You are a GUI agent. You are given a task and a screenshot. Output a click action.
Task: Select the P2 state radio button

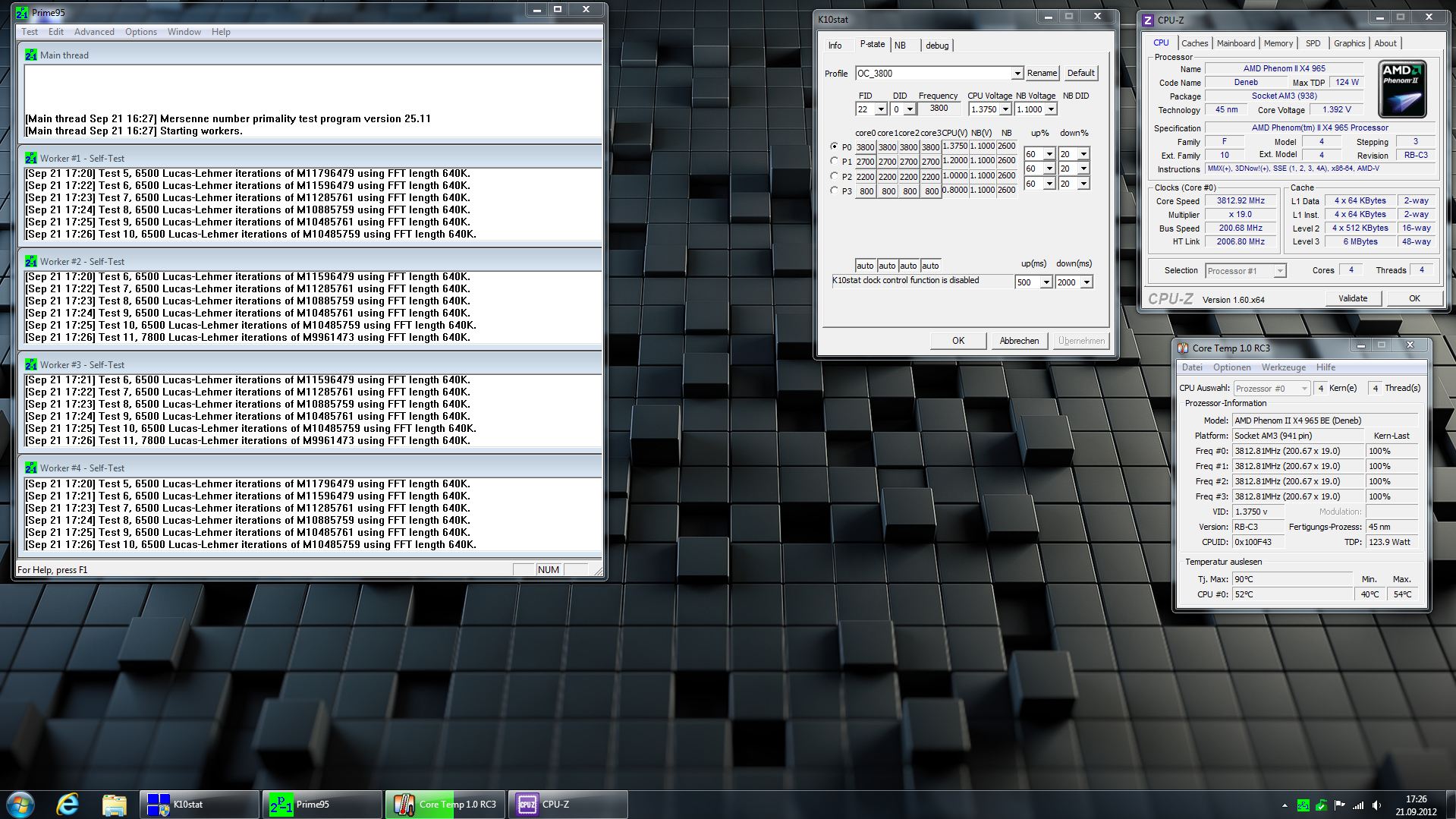pos(835,176)
